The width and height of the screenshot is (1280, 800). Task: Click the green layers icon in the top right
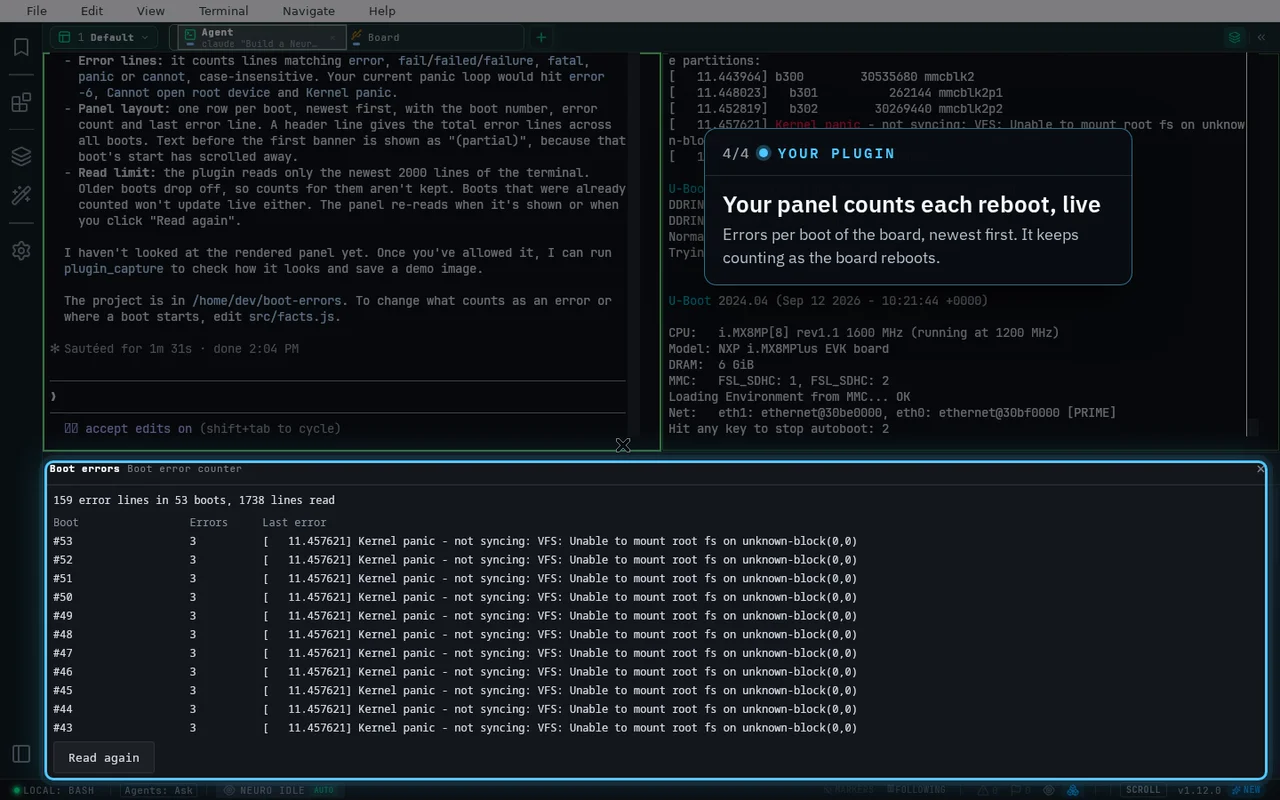(1235, 38)
